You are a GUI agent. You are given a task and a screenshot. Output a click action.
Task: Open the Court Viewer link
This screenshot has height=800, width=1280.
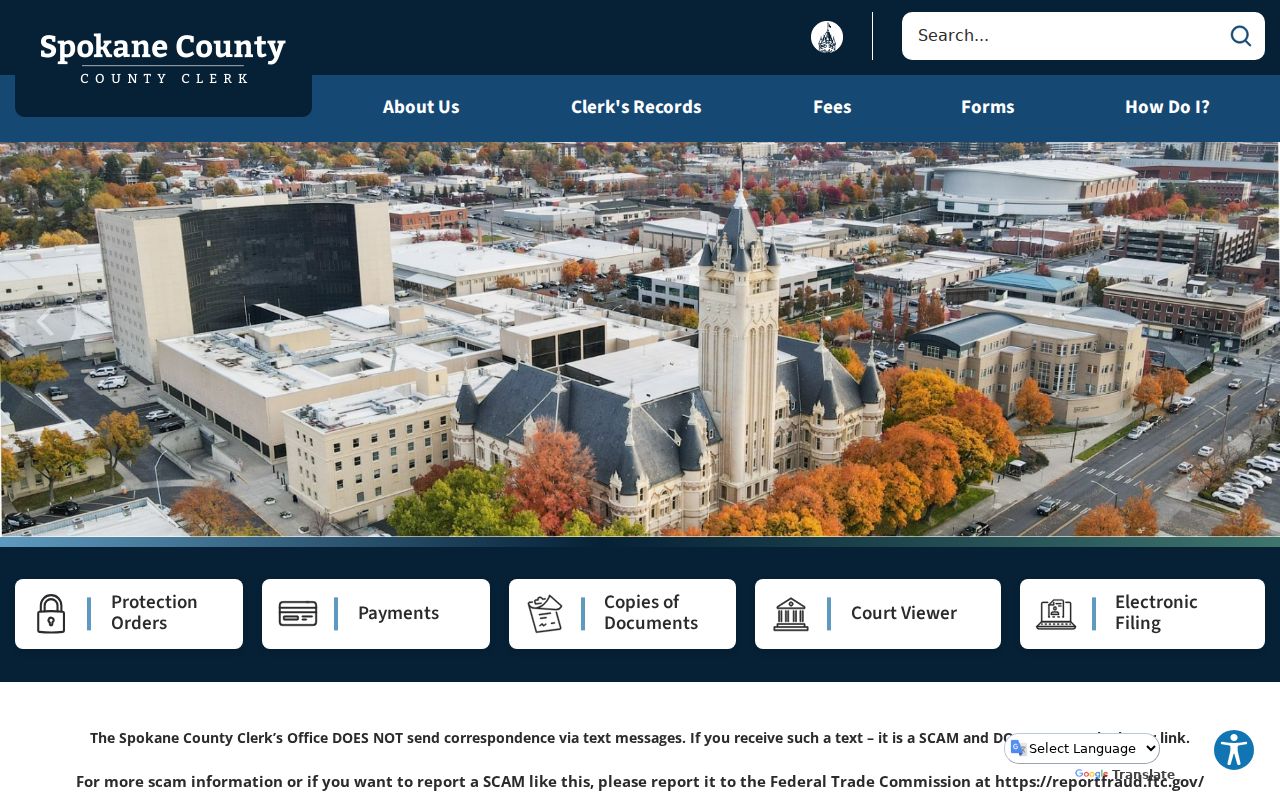(x=878, y=614)
